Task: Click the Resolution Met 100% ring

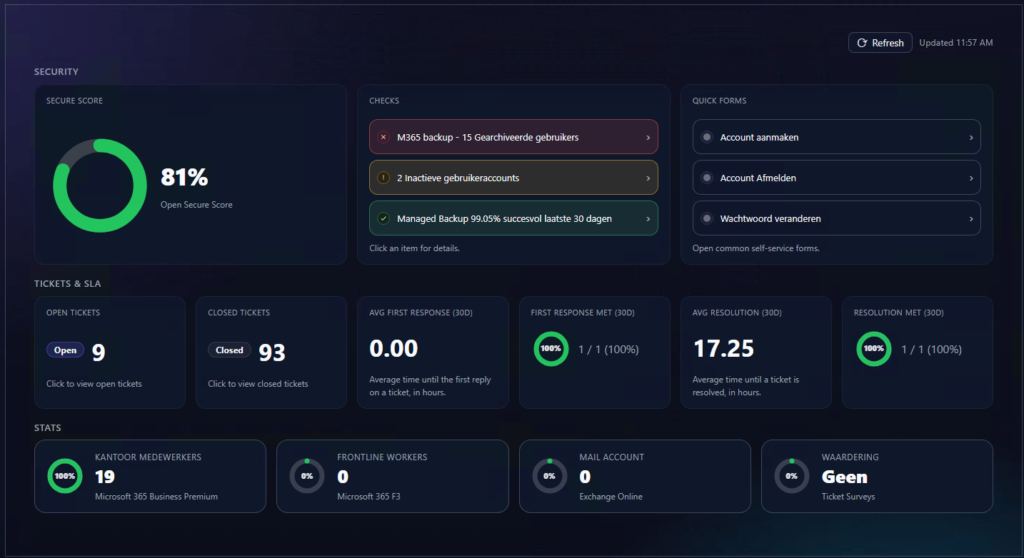Action: coord(874,349)
